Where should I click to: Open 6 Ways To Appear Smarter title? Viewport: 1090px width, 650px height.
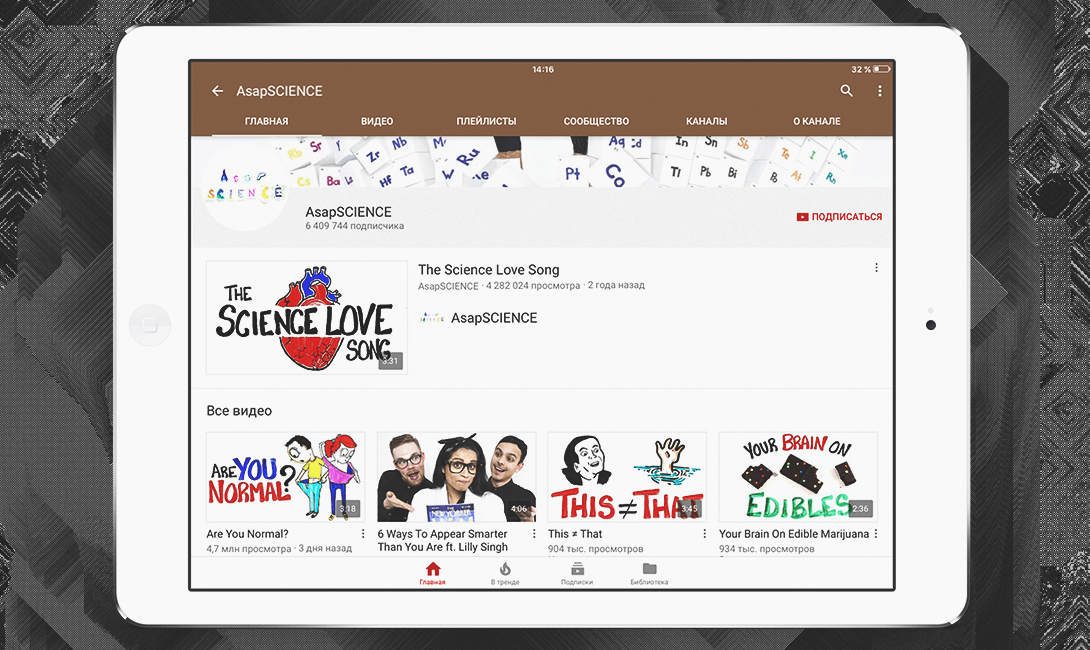(x=443, y=540)
